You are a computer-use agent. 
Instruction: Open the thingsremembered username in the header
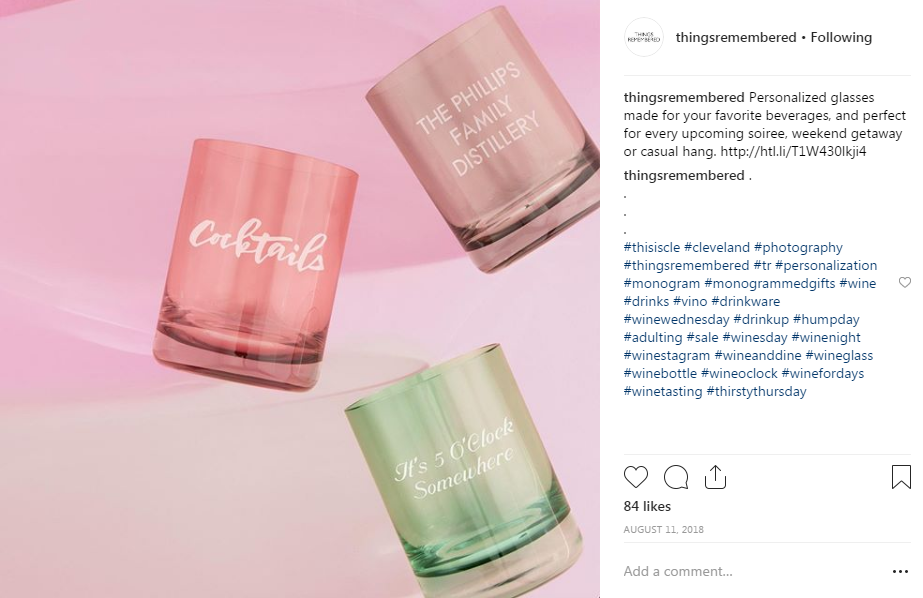point(736,37)
